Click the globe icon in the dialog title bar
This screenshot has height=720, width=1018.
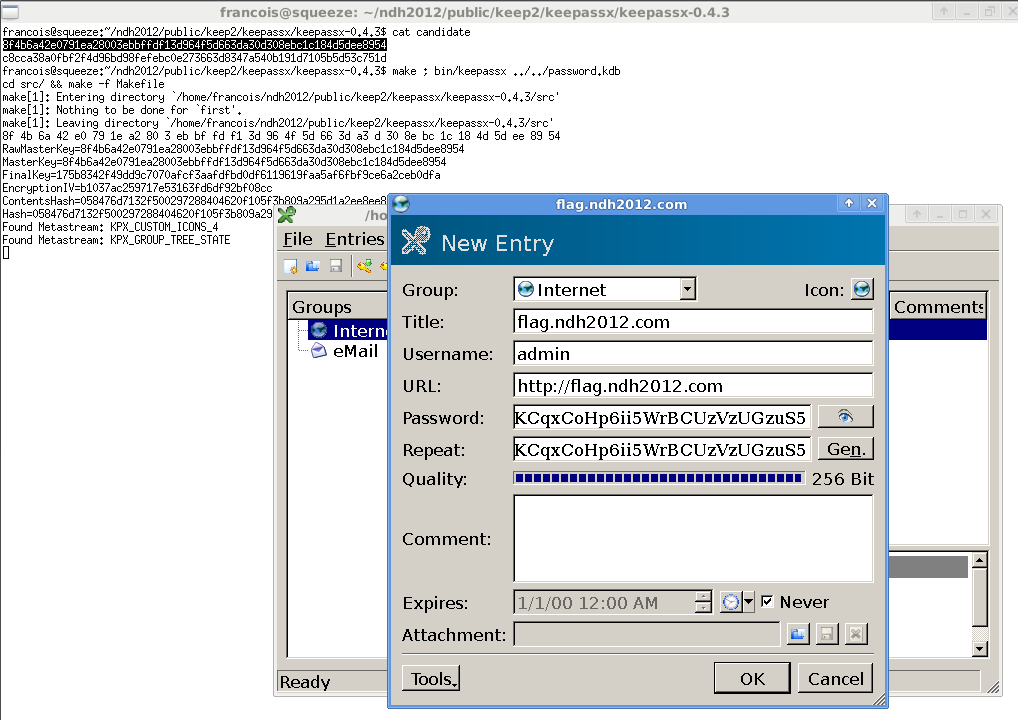(x=401, y=205)
